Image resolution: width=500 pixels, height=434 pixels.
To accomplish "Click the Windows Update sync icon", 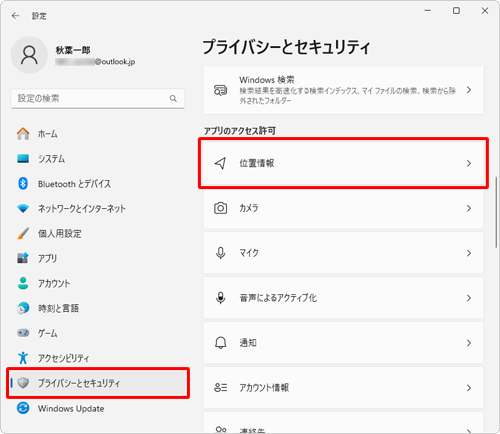I will coord(23,408).
